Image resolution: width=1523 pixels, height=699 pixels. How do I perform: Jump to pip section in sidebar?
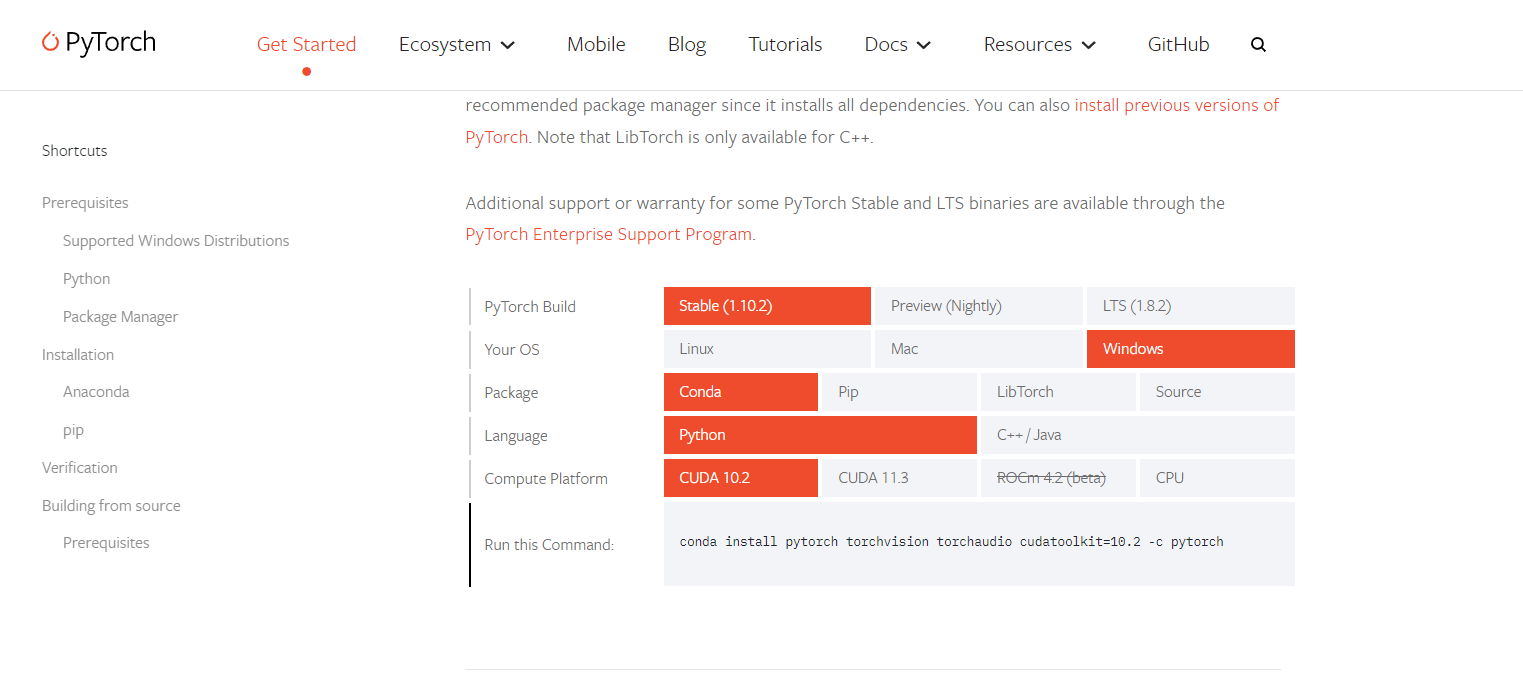(x=73, y=430)
